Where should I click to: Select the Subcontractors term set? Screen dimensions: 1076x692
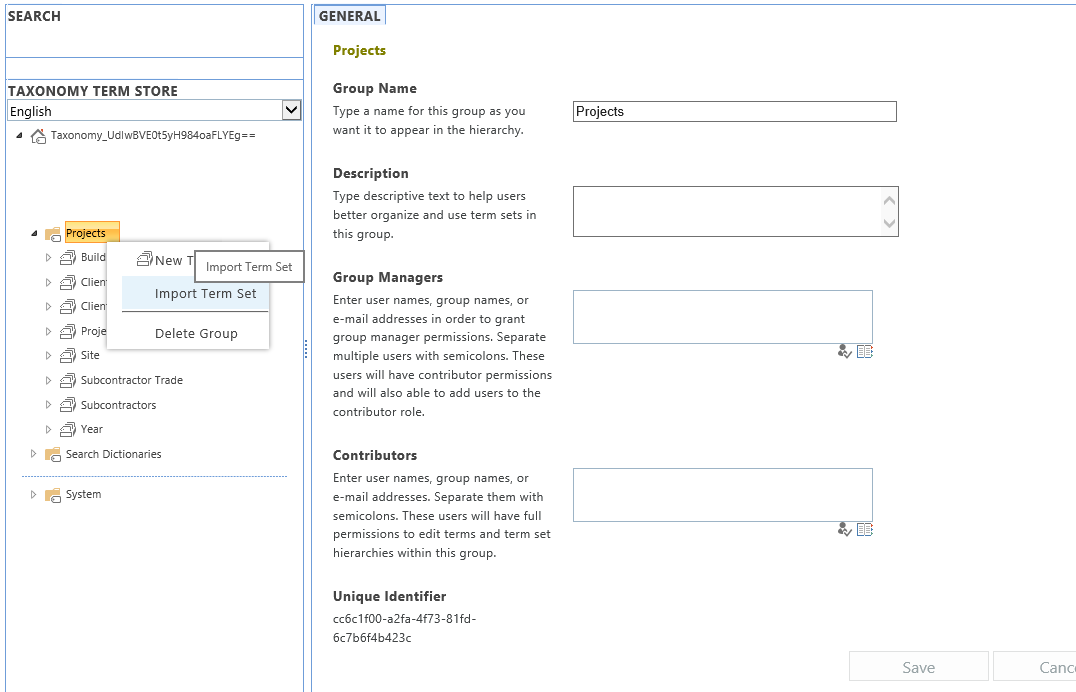119,405
